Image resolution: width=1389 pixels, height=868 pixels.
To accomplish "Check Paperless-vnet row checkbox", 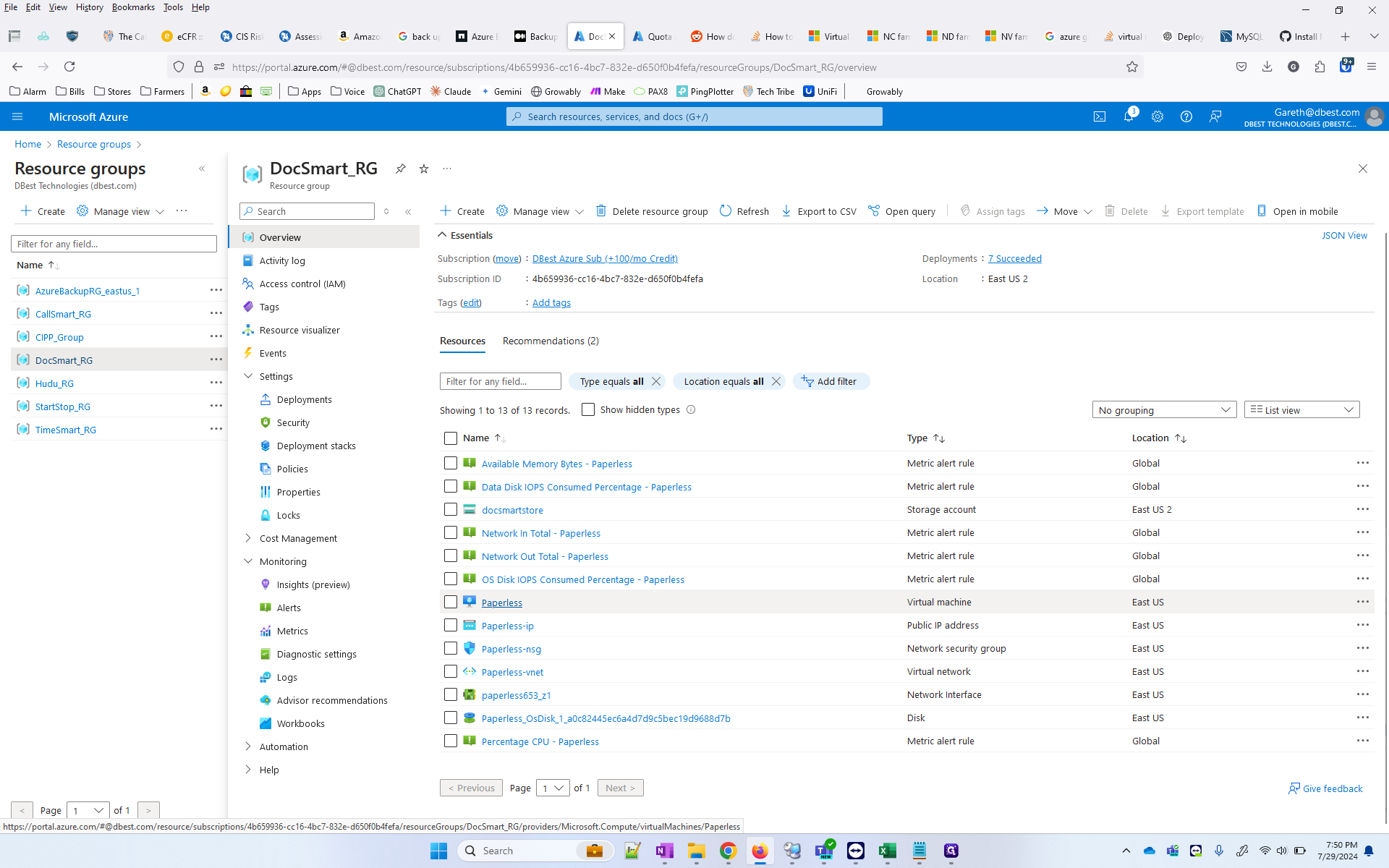I will coord(451,671).
